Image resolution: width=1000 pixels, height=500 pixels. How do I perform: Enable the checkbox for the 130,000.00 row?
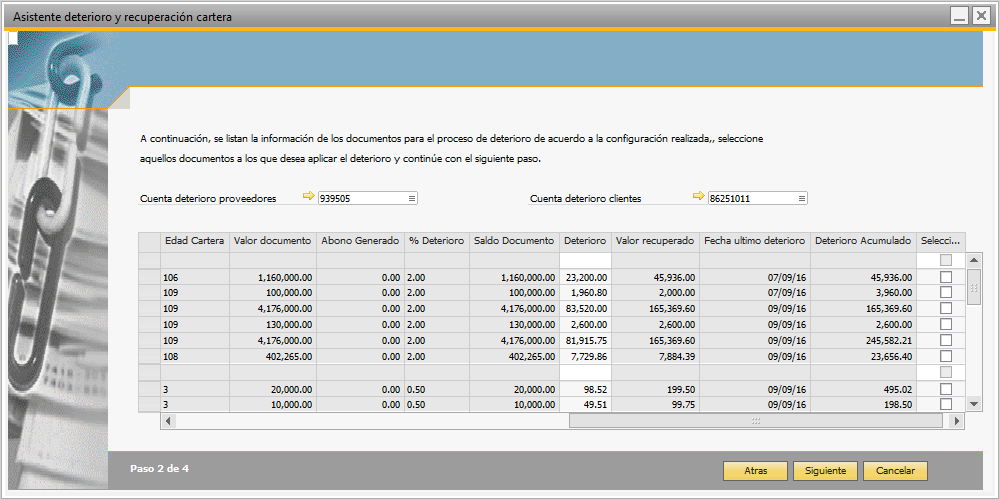coord(946,324)
